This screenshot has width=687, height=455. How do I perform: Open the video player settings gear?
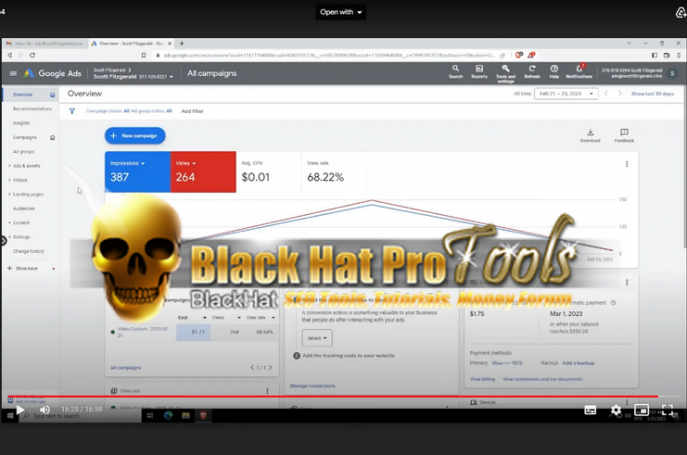616,410
